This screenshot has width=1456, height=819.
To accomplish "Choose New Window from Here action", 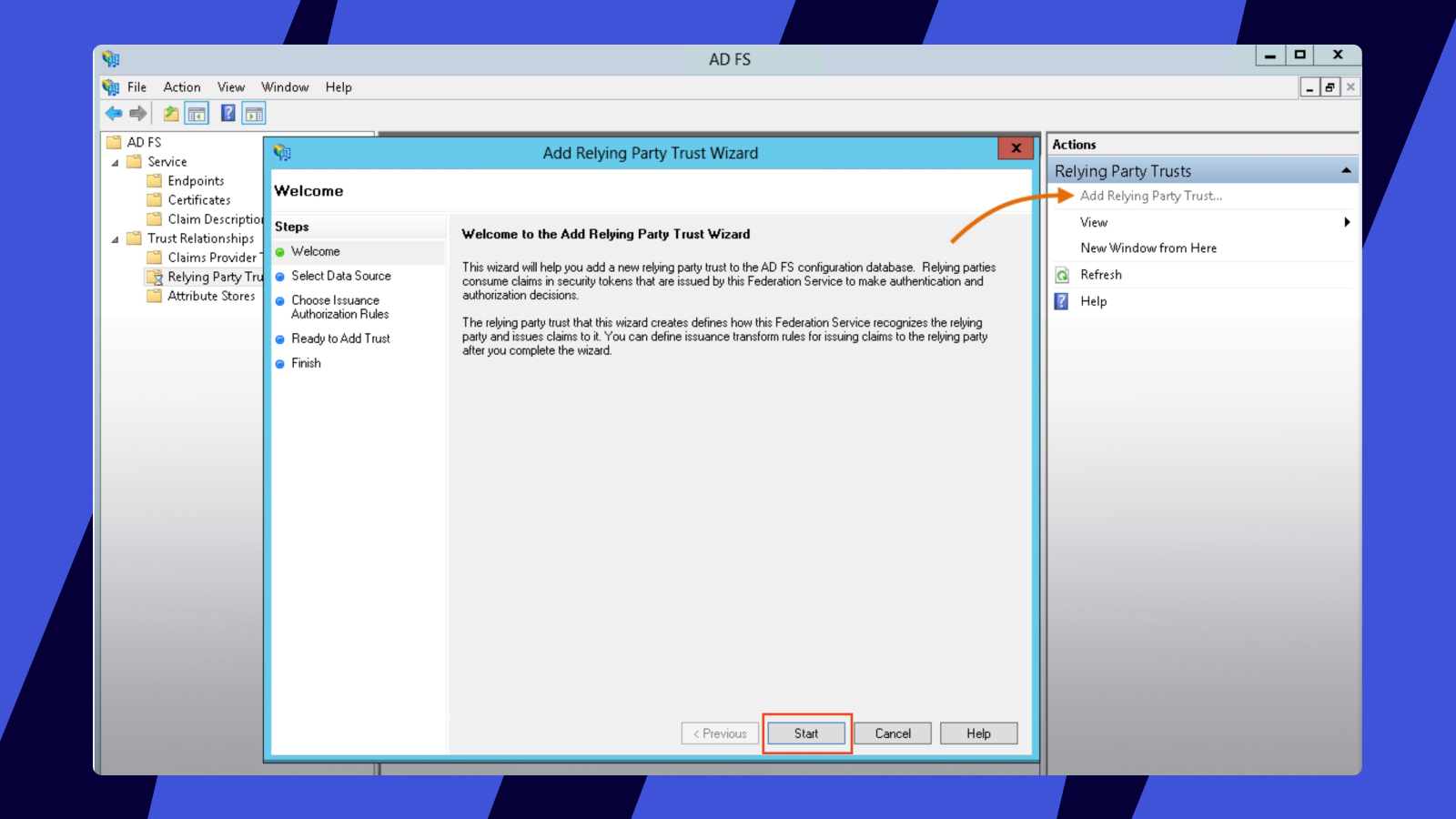I will pyautogui.click(x=1148, y=248).
